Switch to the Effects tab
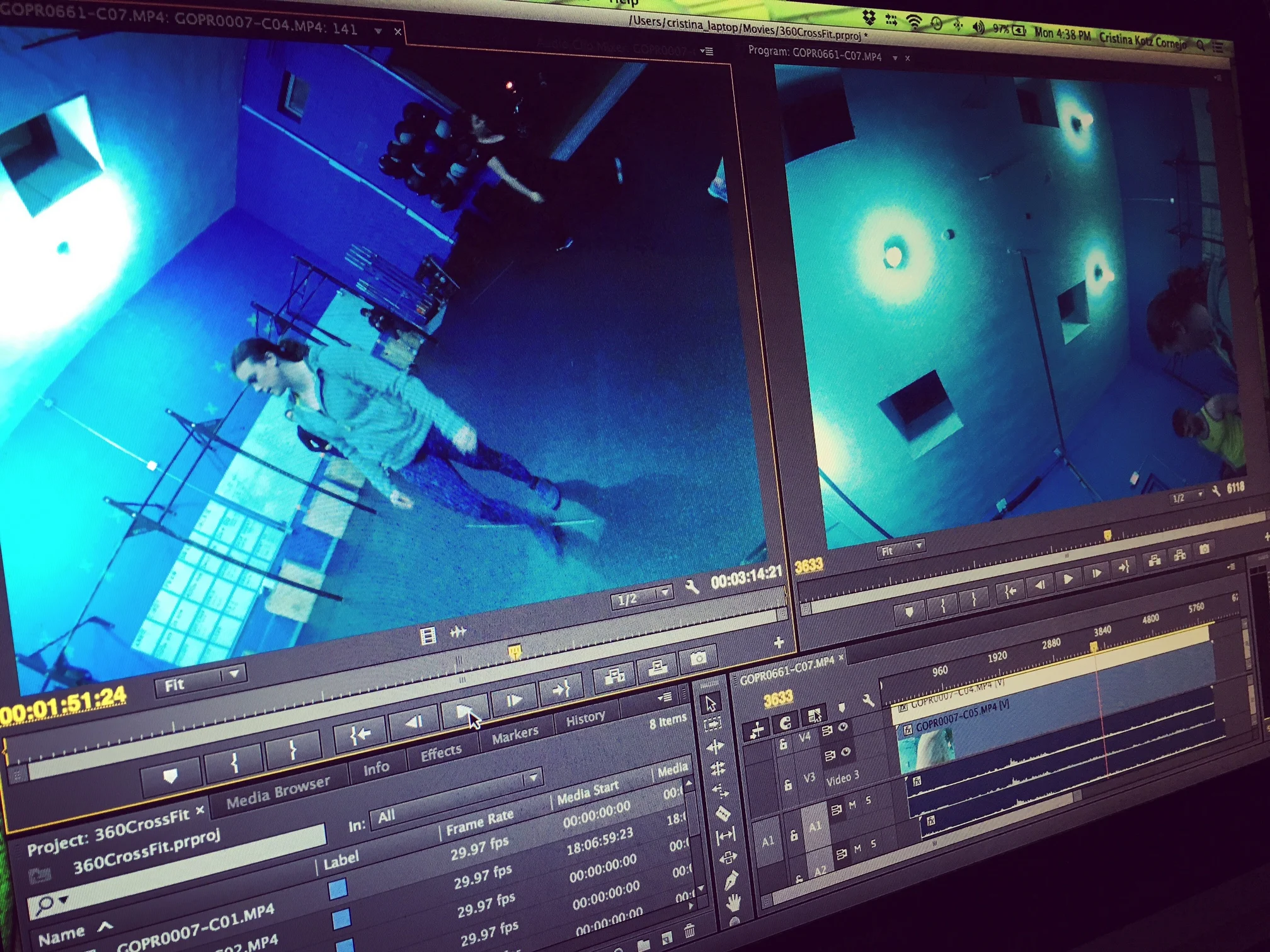This screenshot has height=952, width=1270. 441,752
